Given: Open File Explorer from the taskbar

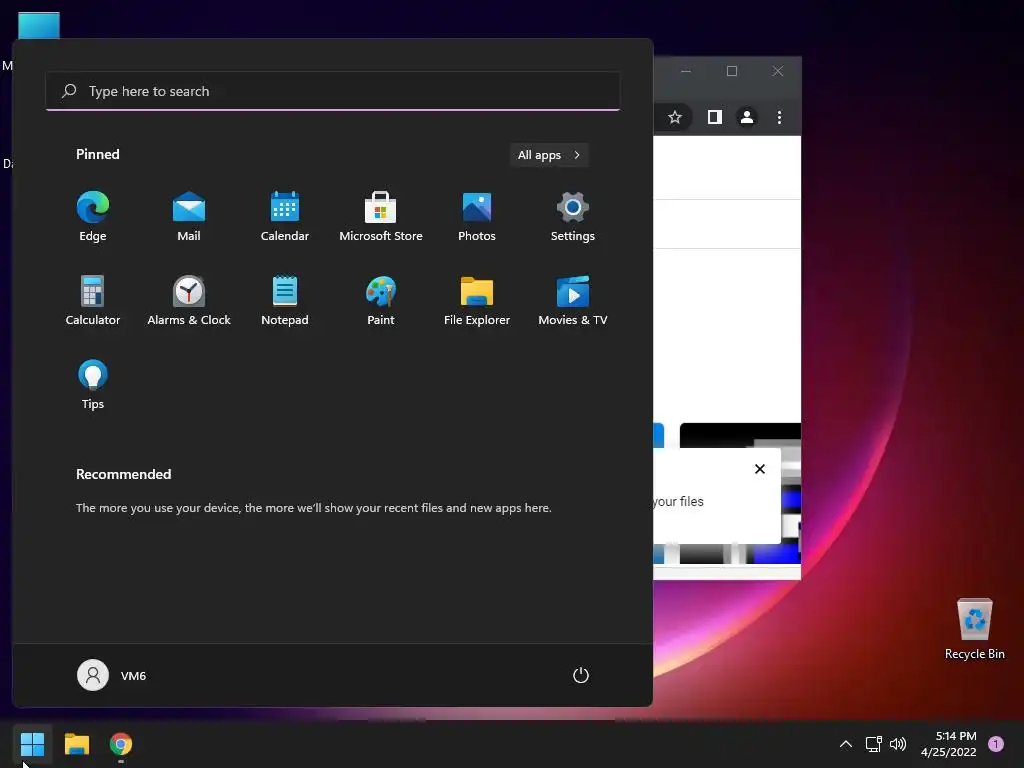Looking at the screenshot, I should point(76,744).
